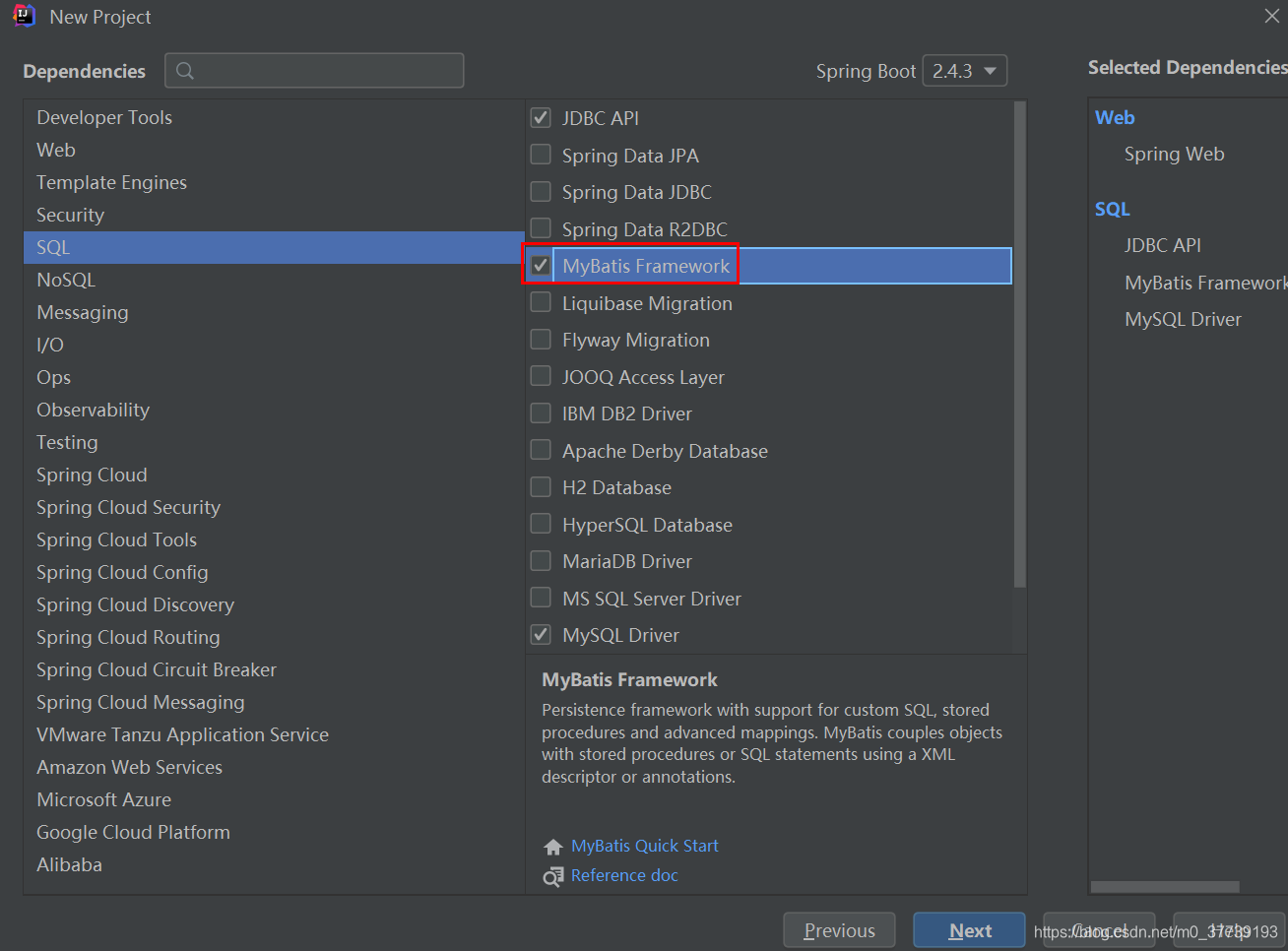Uncheck the MySQL Driver checkbox
1288x951 pixels.
point(541,635)
